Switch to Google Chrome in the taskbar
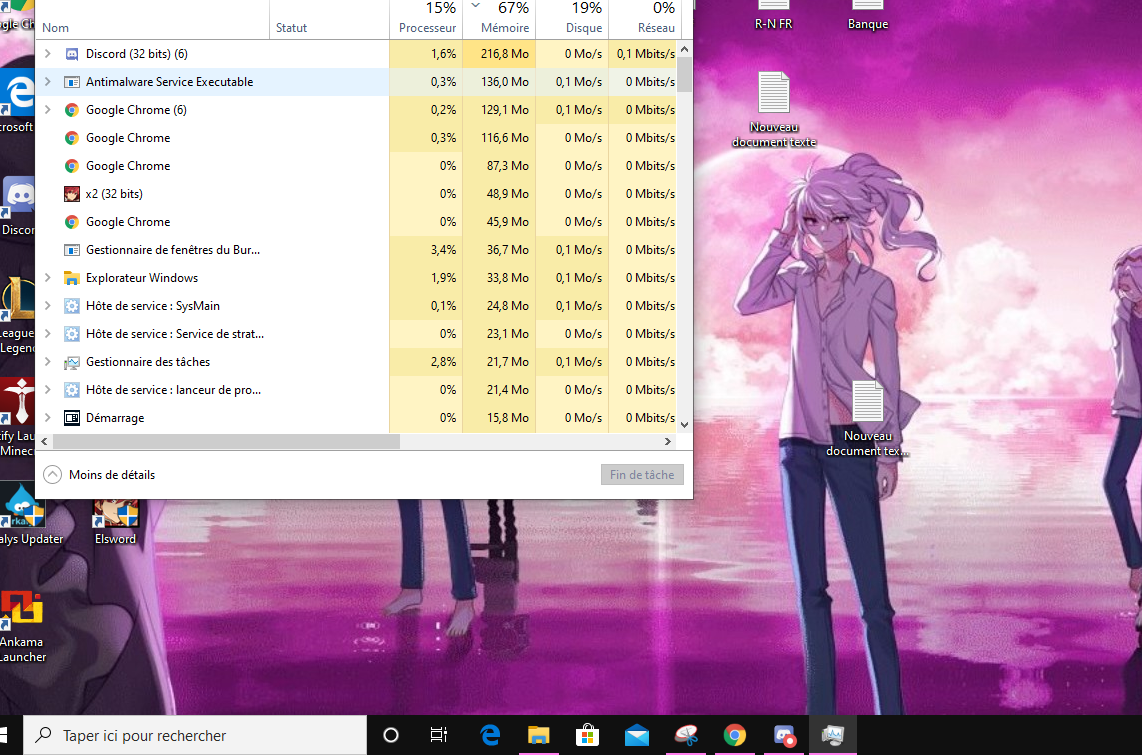Image resolution: width=1142 pixels, height=755 pixels. point(734,735)
